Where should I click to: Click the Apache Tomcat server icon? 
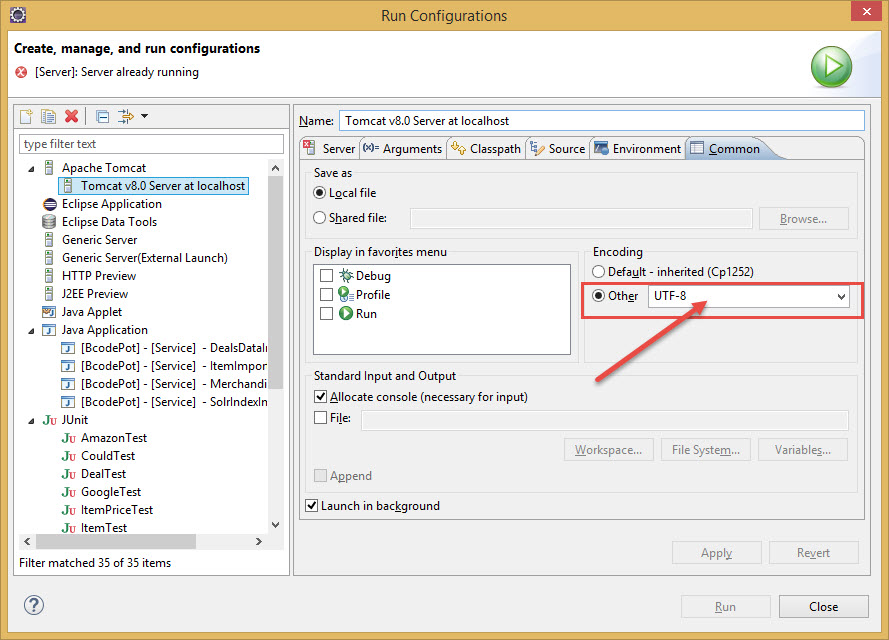coord(49,168)
